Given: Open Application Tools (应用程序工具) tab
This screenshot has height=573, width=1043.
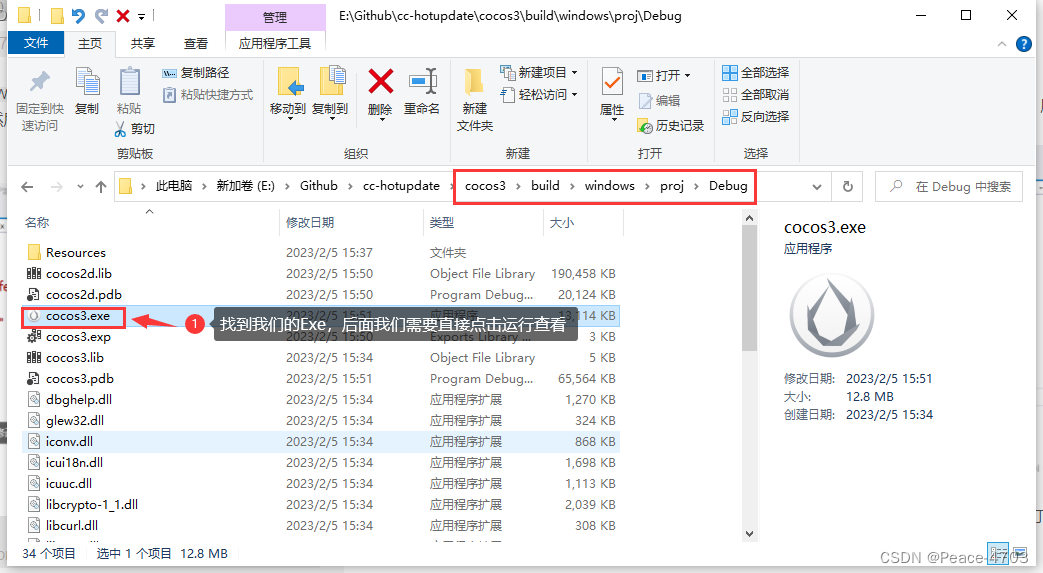Looking at the screenshot, I should 275,44.
